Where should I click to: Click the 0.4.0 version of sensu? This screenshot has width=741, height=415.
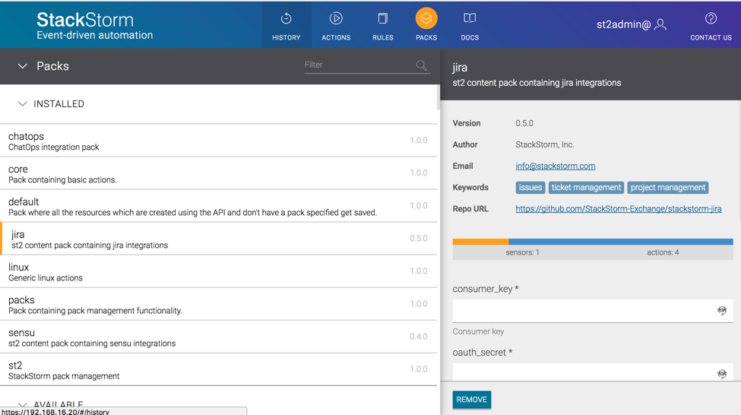[418, 337]
